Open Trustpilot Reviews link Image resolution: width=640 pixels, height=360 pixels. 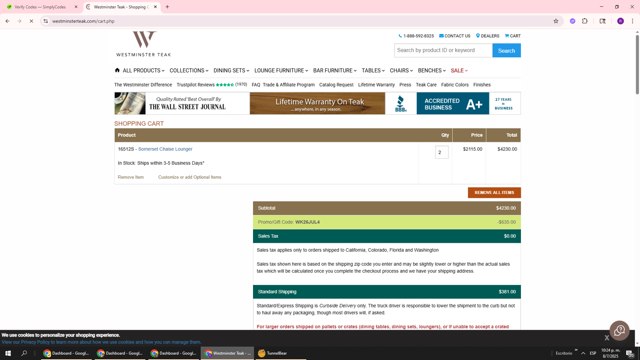[x=211, y=85]
